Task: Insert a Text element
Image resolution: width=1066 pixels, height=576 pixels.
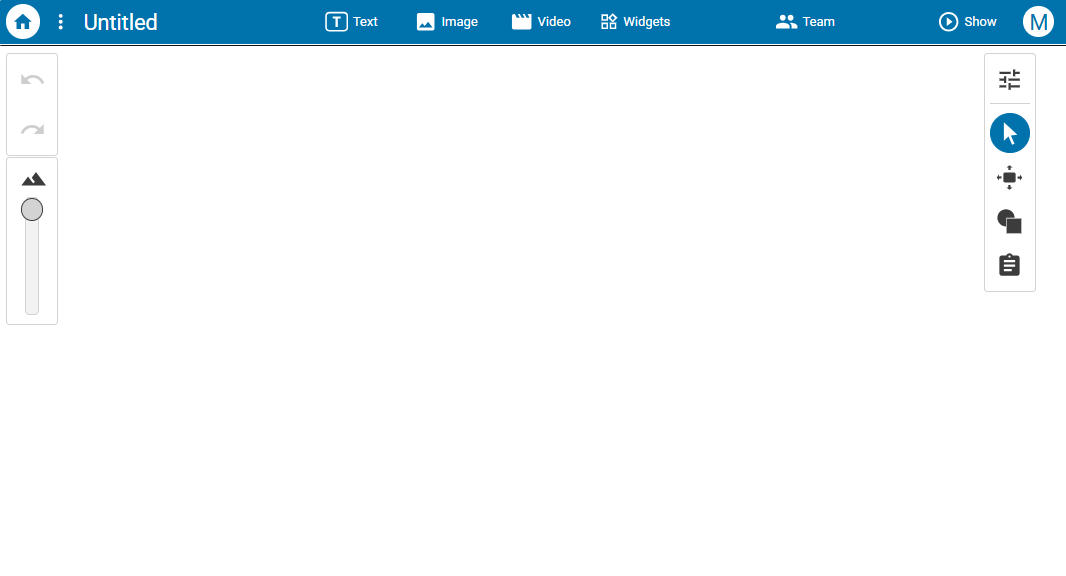Action: 351,21
